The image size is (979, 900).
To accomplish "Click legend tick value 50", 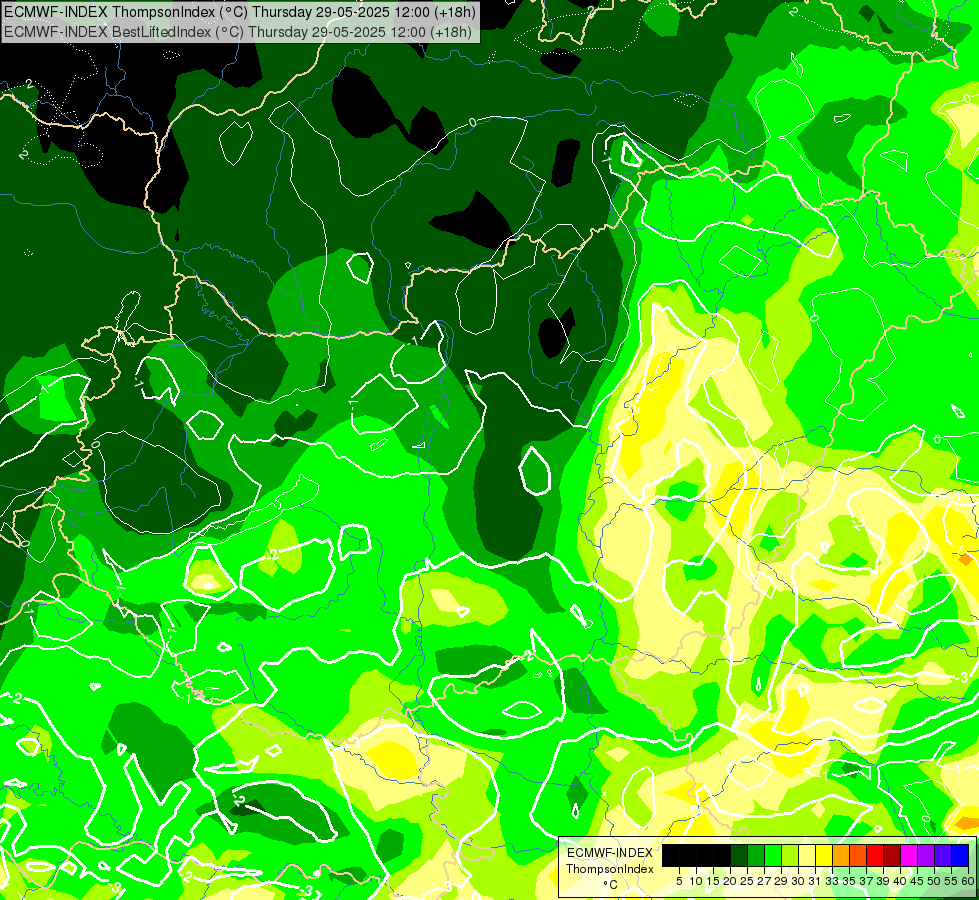I will point(935,881).
